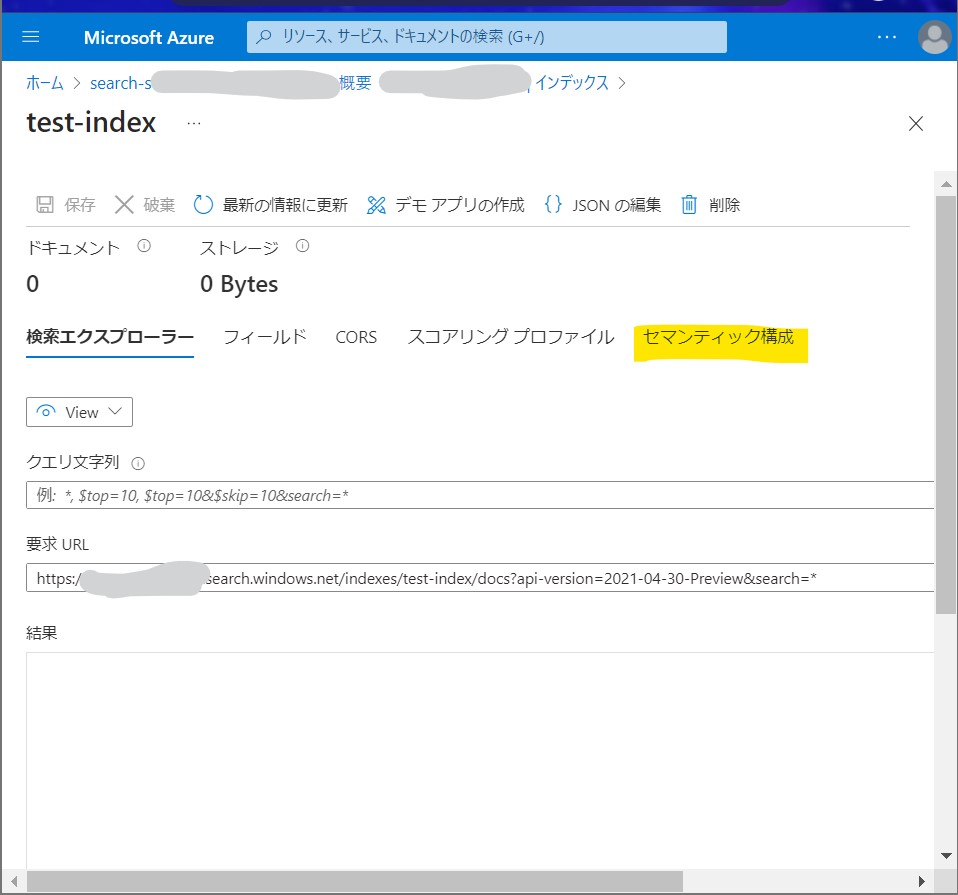Select the 検索エクスプローラー tab
The width and height of the screenshot is (958, 895).
(110, 337)
